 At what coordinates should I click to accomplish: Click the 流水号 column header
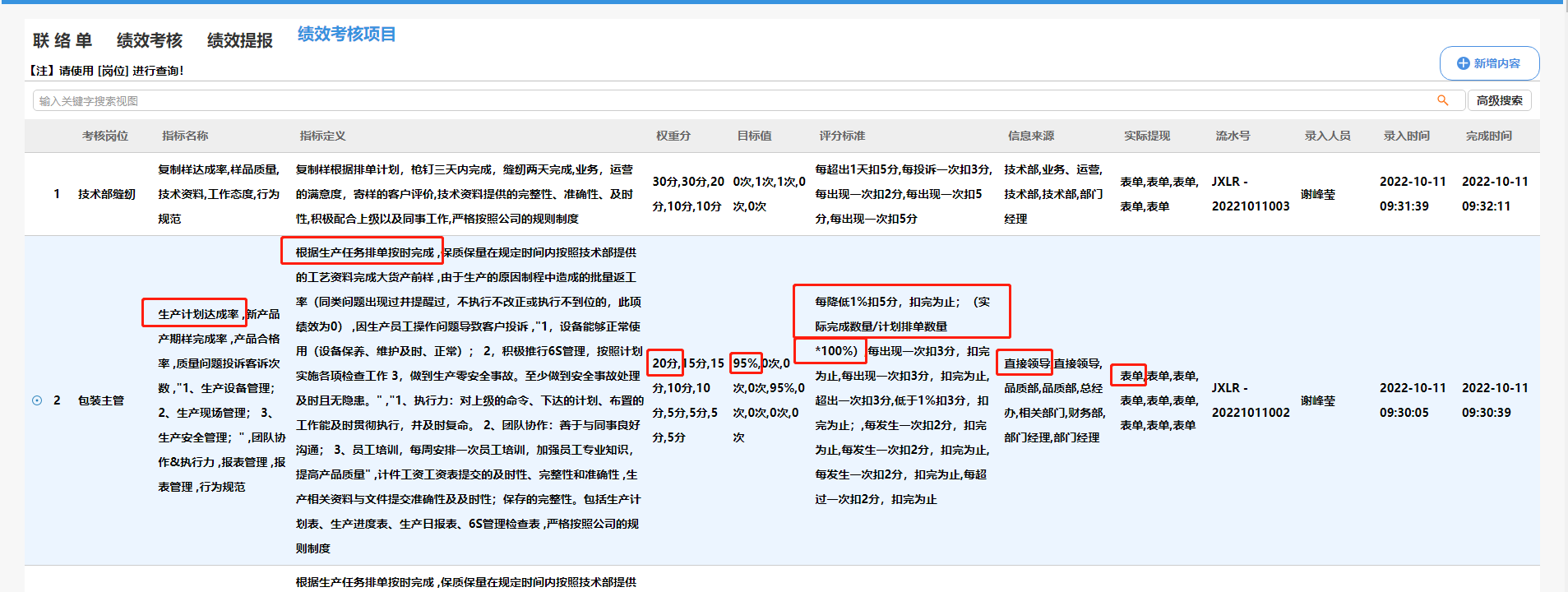[1233, 136]
